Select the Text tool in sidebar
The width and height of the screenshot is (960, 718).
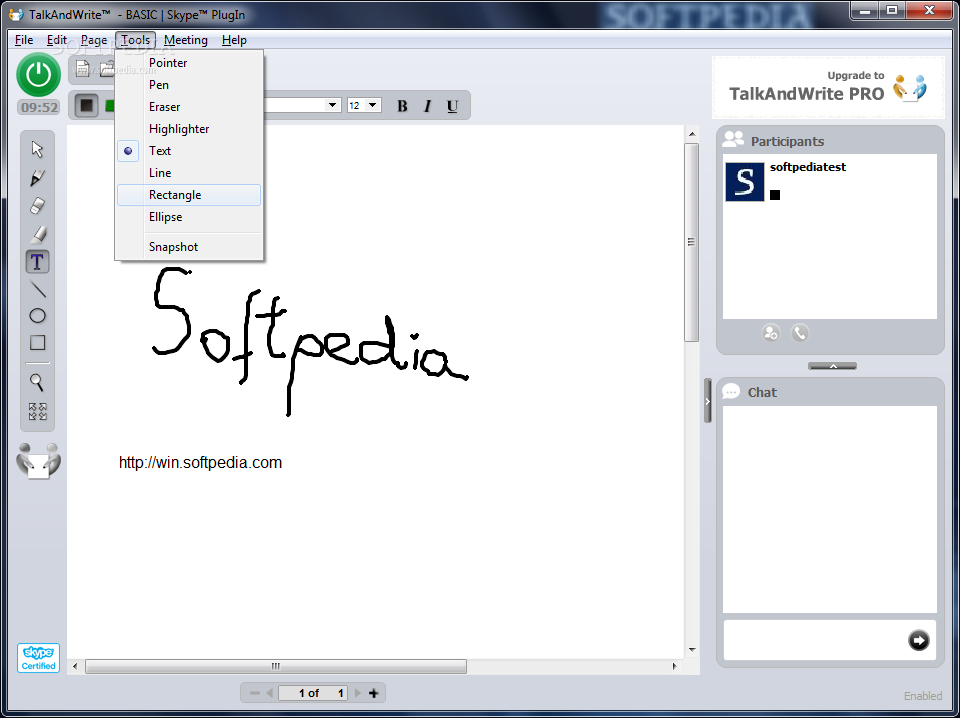pyautogui.click(x=37, y=262)
